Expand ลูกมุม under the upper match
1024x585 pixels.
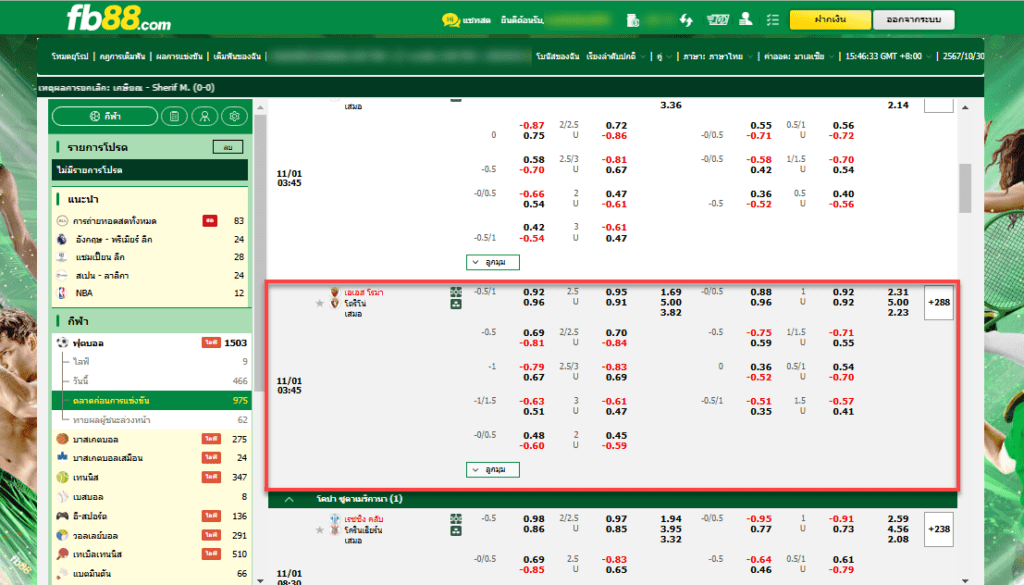tap(493, 262)
